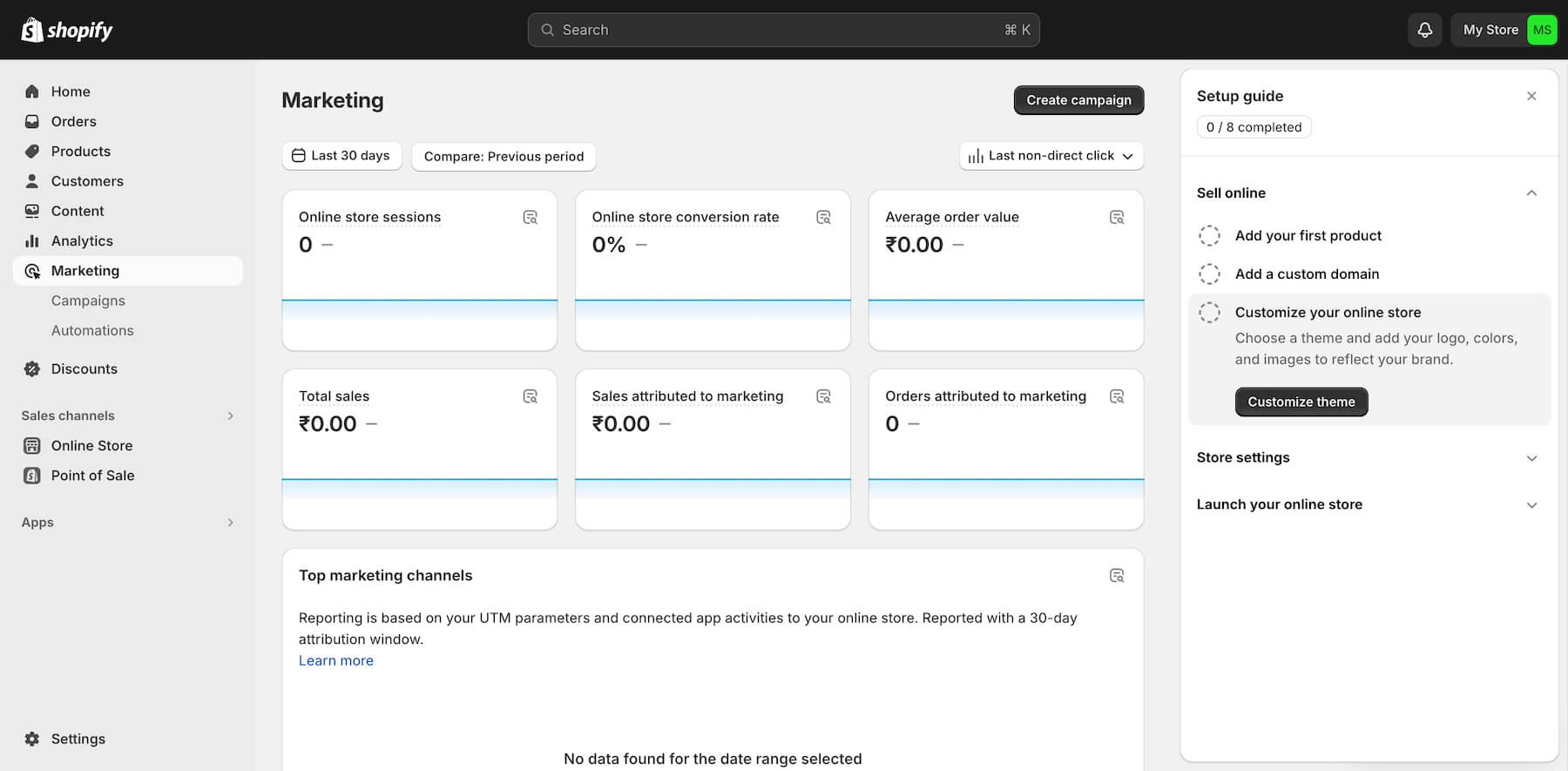Mark 'Add your first product' step complete
Image resolution: width=1568 pixels, height=771 pixels.
coord(1209,235)
